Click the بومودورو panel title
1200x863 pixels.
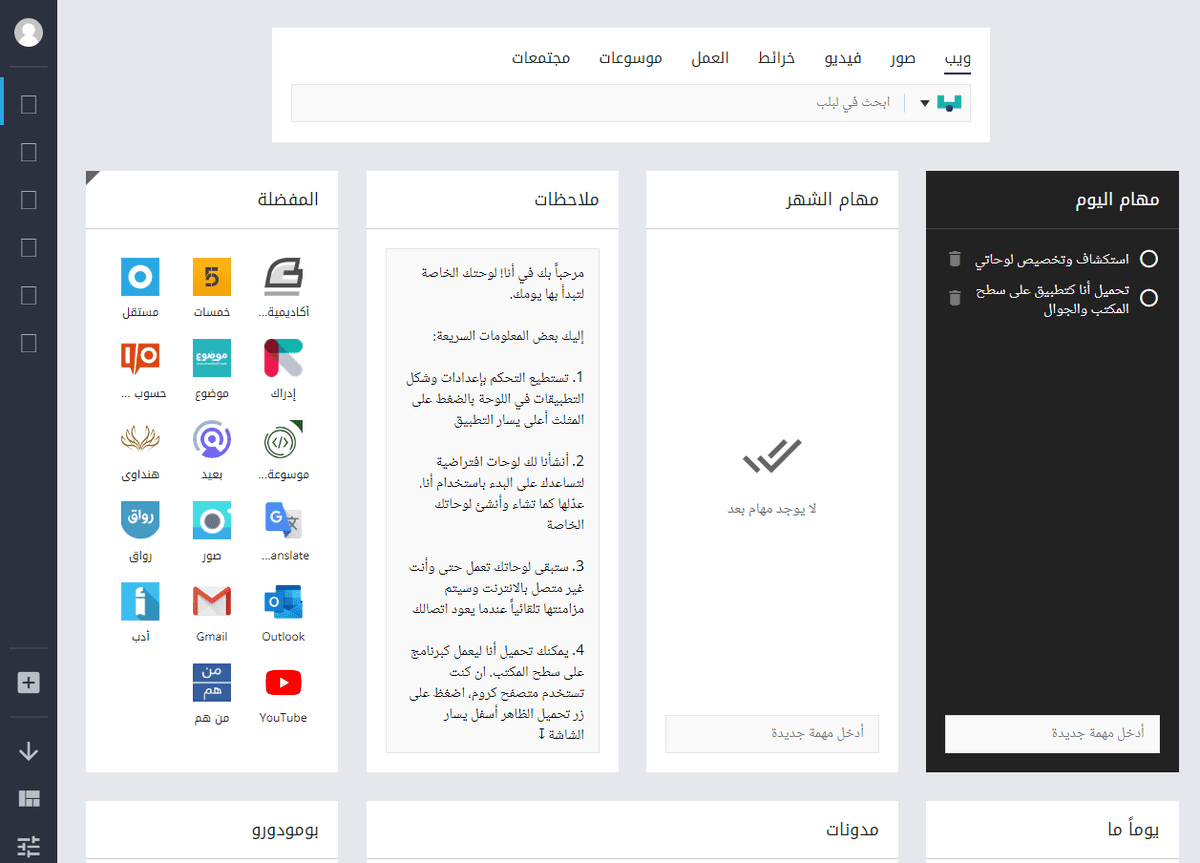pos(285,829)
